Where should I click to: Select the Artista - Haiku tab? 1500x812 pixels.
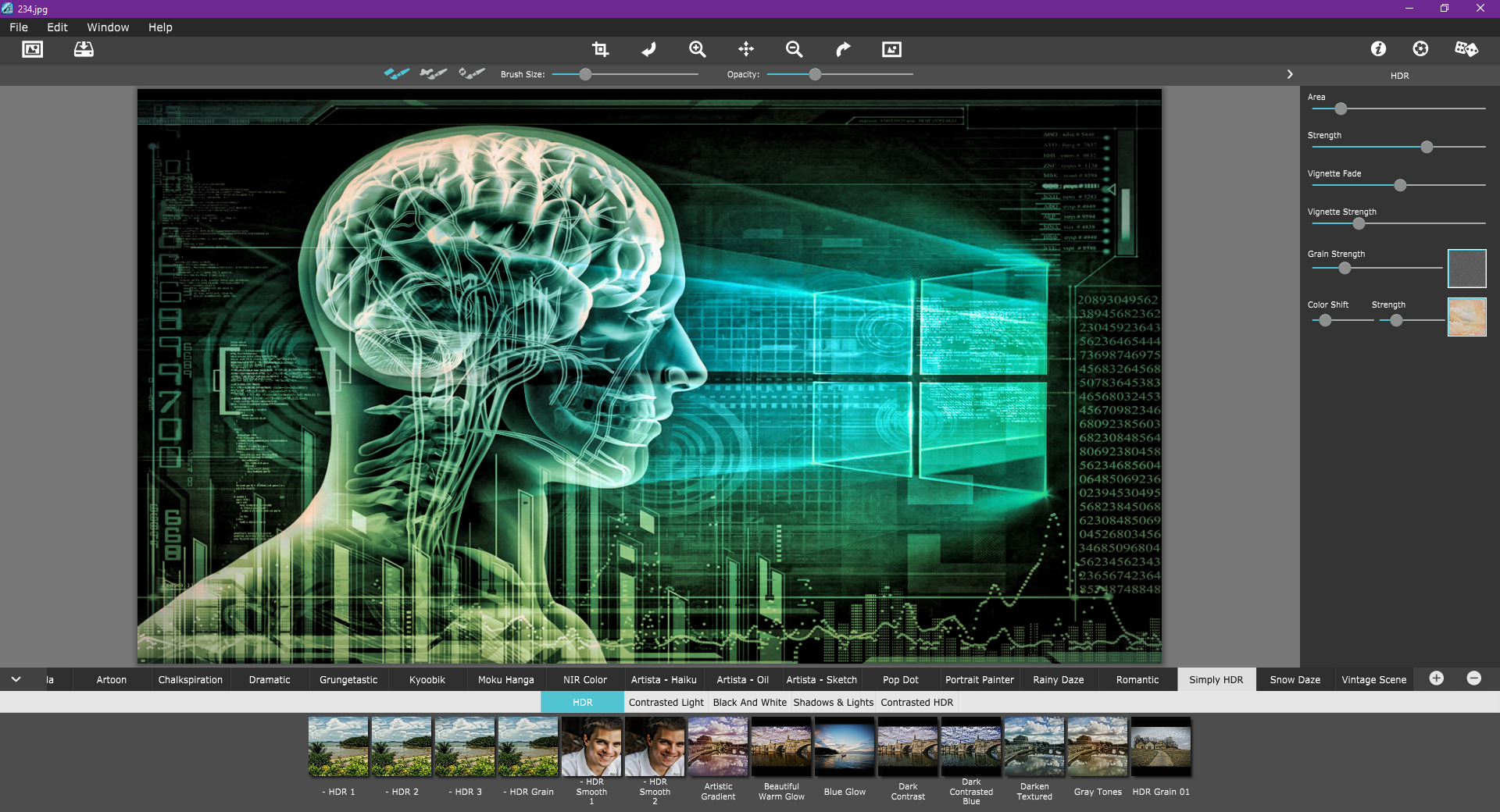[x=664, y=679]
